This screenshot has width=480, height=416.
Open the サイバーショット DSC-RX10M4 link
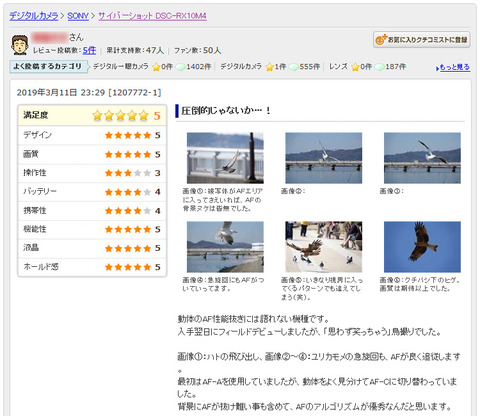pyautogui.click(x=152, y=16)
